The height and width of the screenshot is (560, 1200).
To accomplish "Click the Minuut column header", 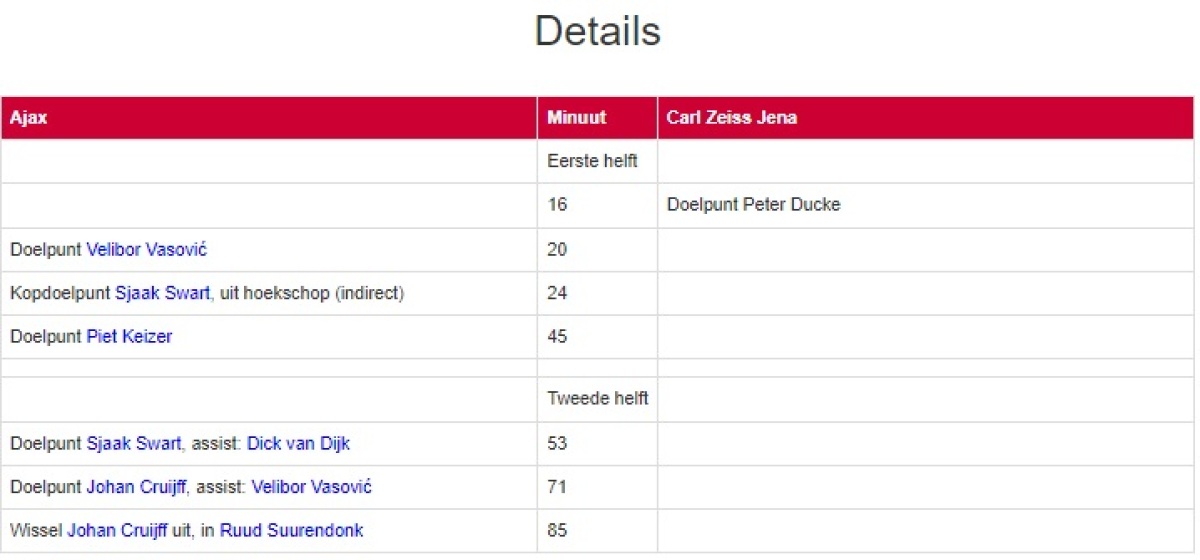I will (x=577, y=118).
